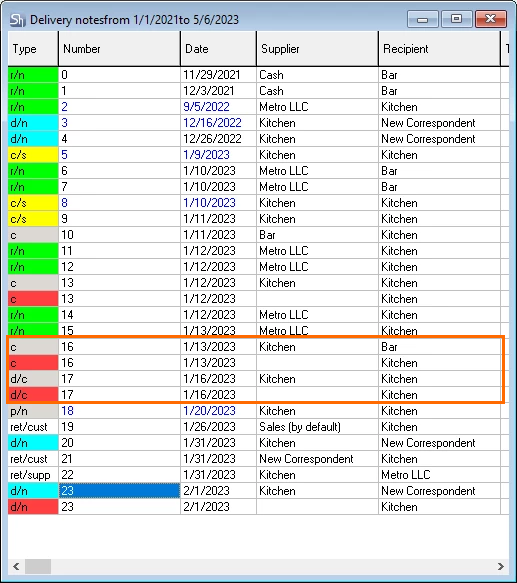517x583 pixels.
Task: Click the Supplier column header
Action: 317,49
